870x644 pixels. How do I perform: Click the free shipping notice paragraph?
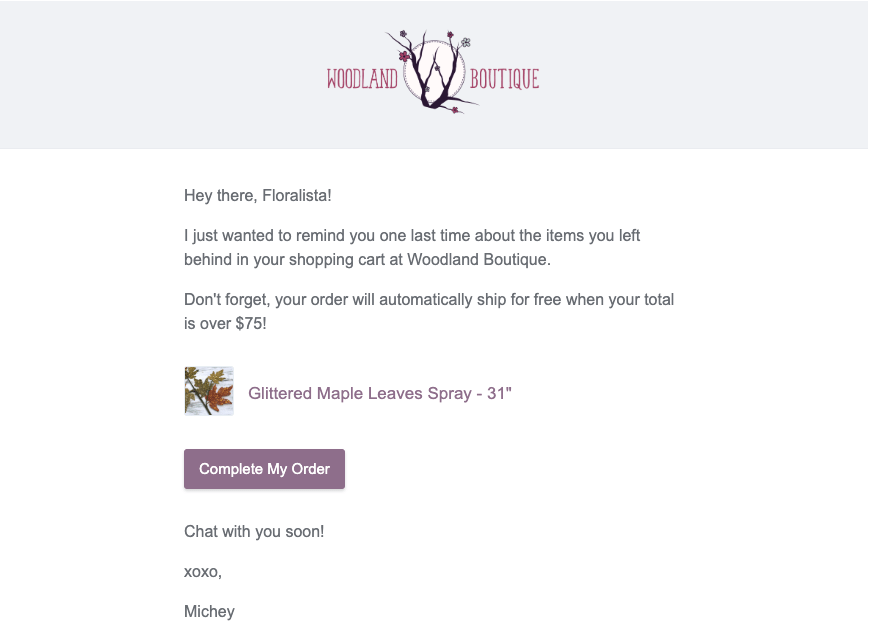point(429,311)
